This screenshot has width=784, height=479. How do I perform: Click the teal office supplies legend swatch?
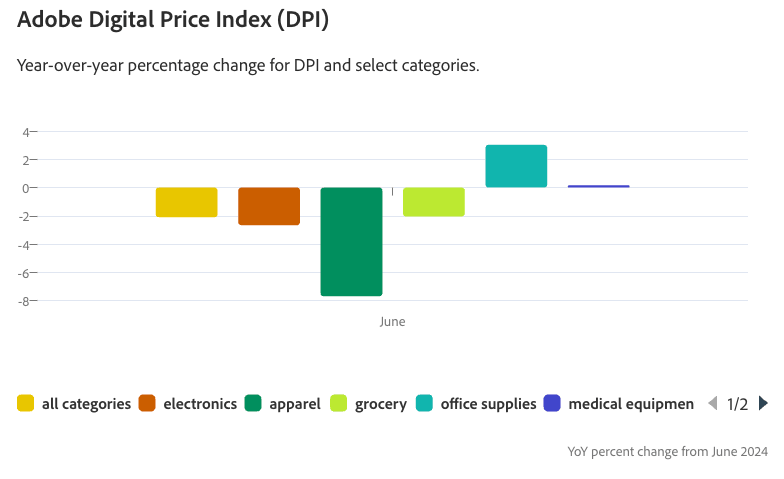(425, 404)
